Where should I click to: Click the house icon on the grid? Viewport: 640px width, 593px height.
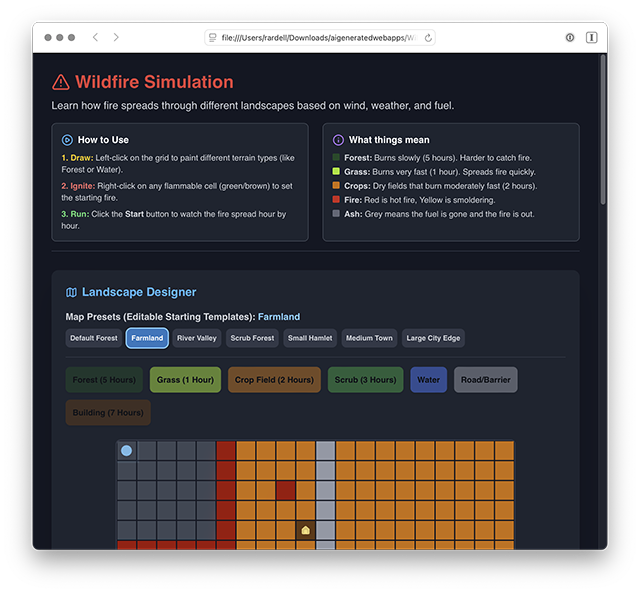pyautogui.click(x=306, y=530)
